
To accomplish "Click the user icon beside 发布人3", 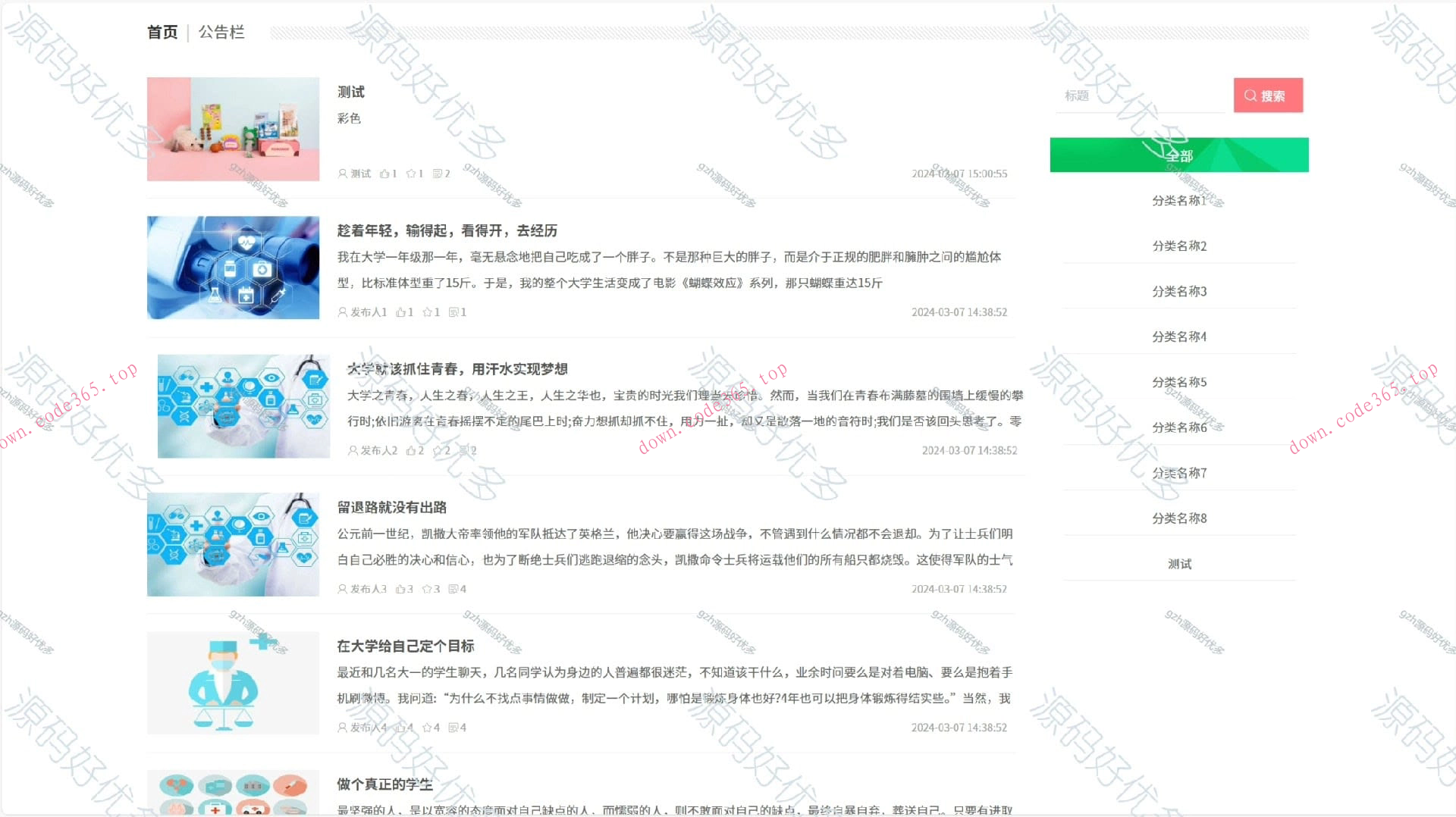I will click(x=343, y=588).
